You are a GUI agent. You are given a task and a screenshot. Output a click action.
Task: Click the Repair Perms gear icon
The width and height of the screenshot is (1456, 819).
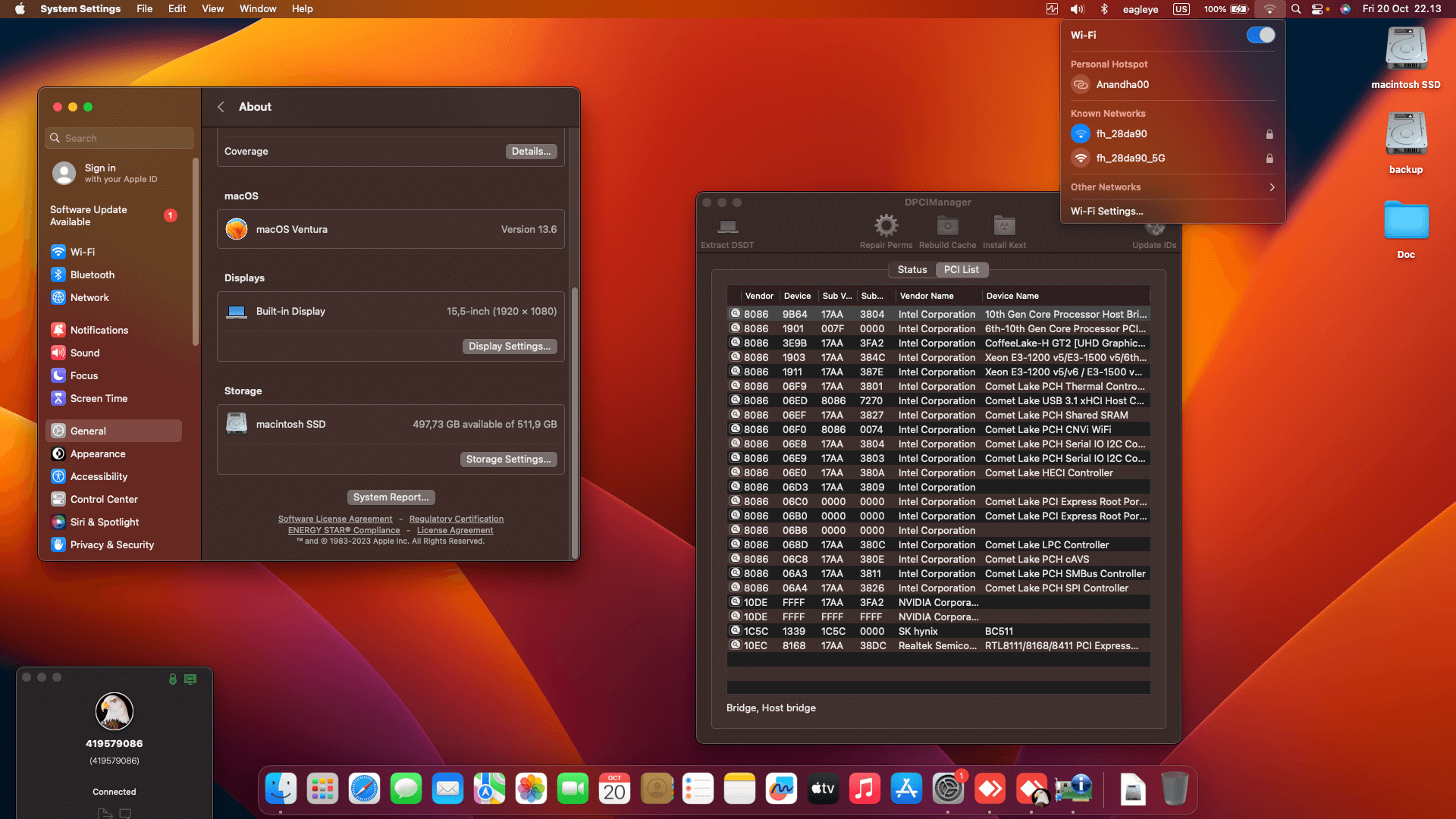(886, 226)
